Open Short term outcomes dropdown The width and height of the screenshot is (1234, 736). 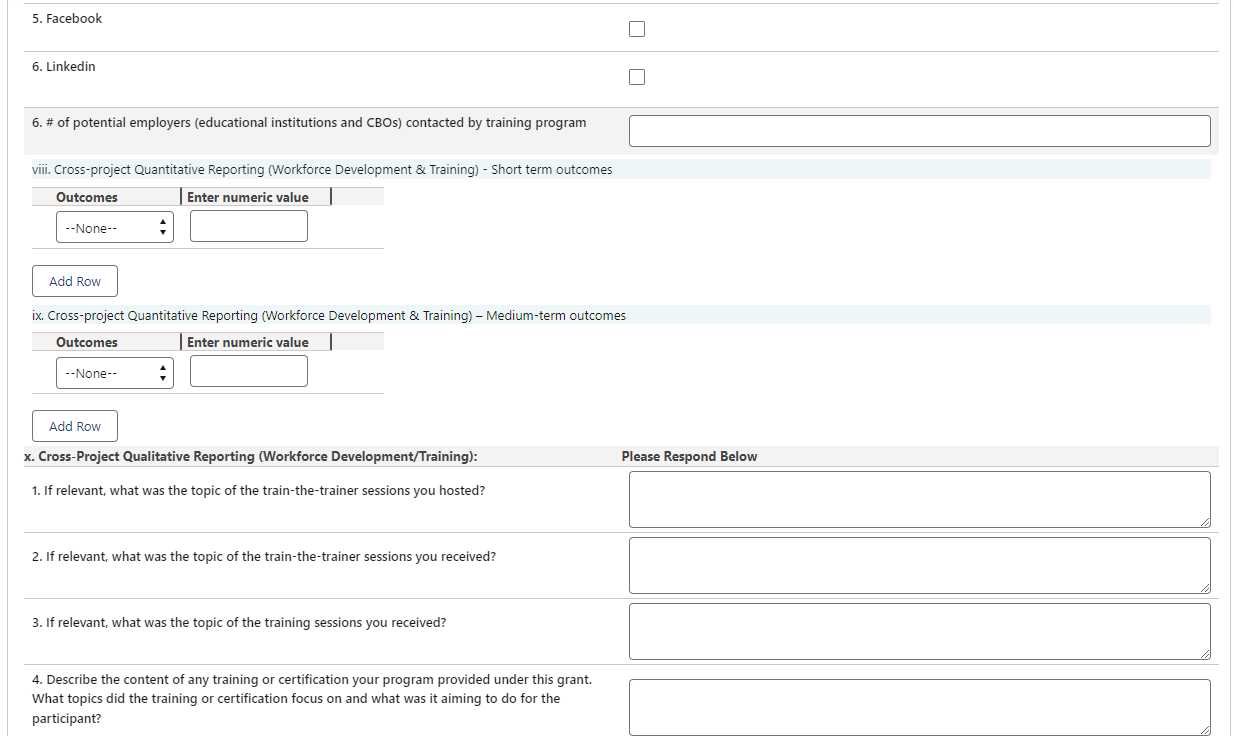[x=115, y=227]
